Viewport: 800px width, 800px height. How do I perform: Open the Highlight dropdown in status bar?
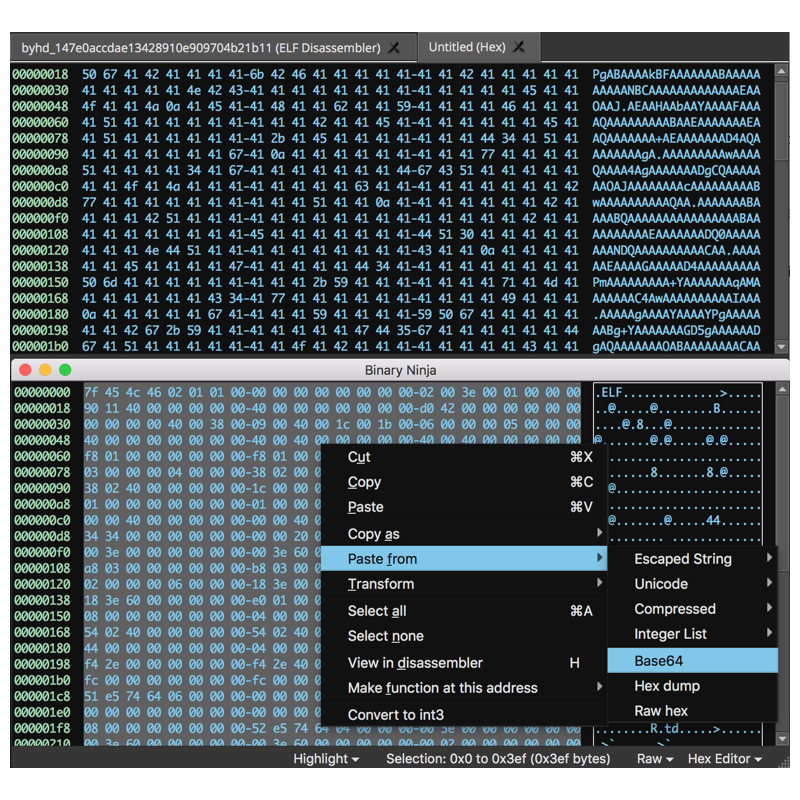click(x=326, y=759)
